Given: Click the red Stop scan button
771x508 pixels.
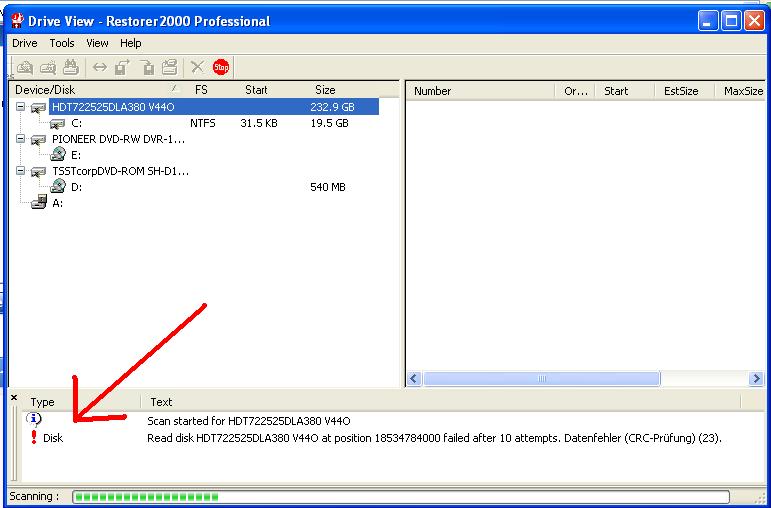Looking at the screenshot, I should click(221, 67).
